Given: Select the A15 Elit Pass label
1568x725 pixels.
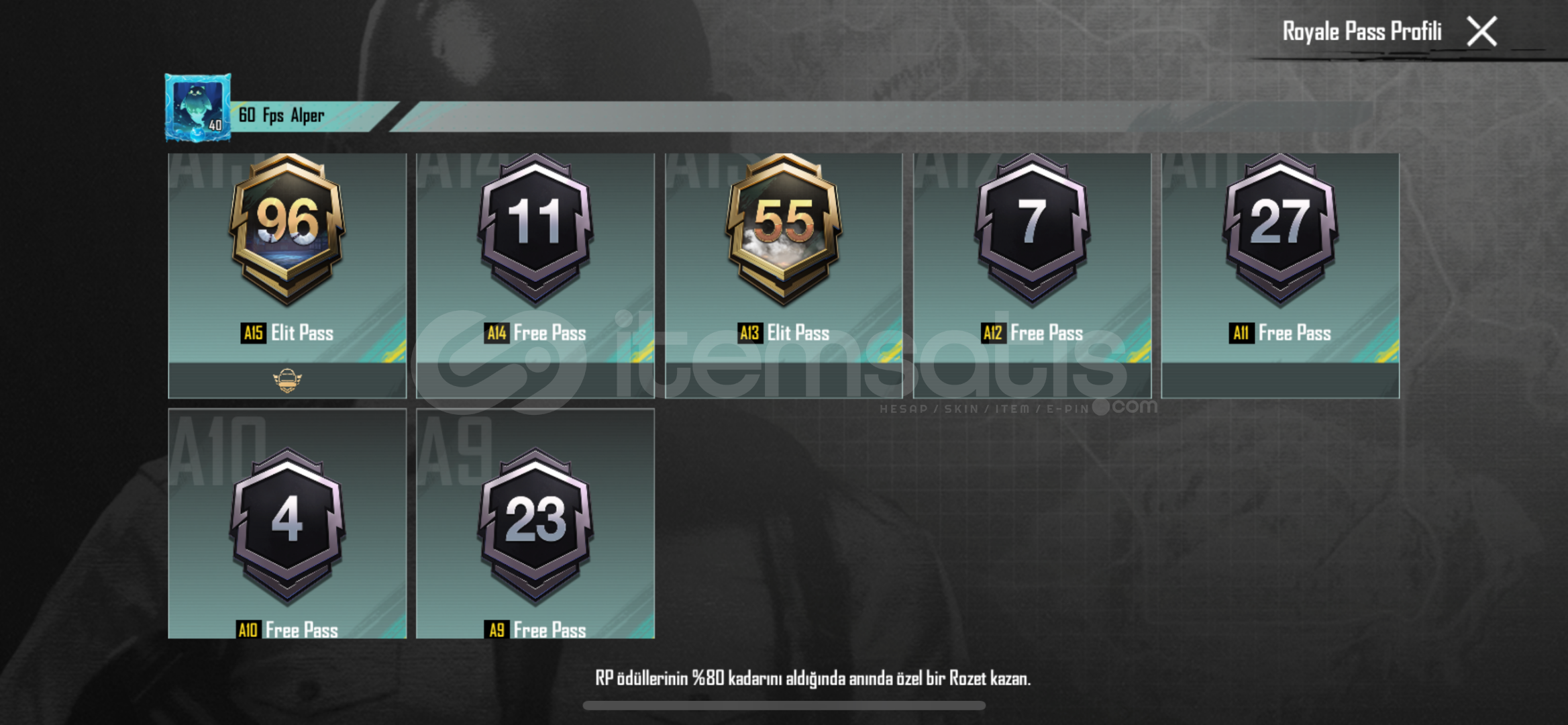Looking at the screenshot, I should (287, 333).
